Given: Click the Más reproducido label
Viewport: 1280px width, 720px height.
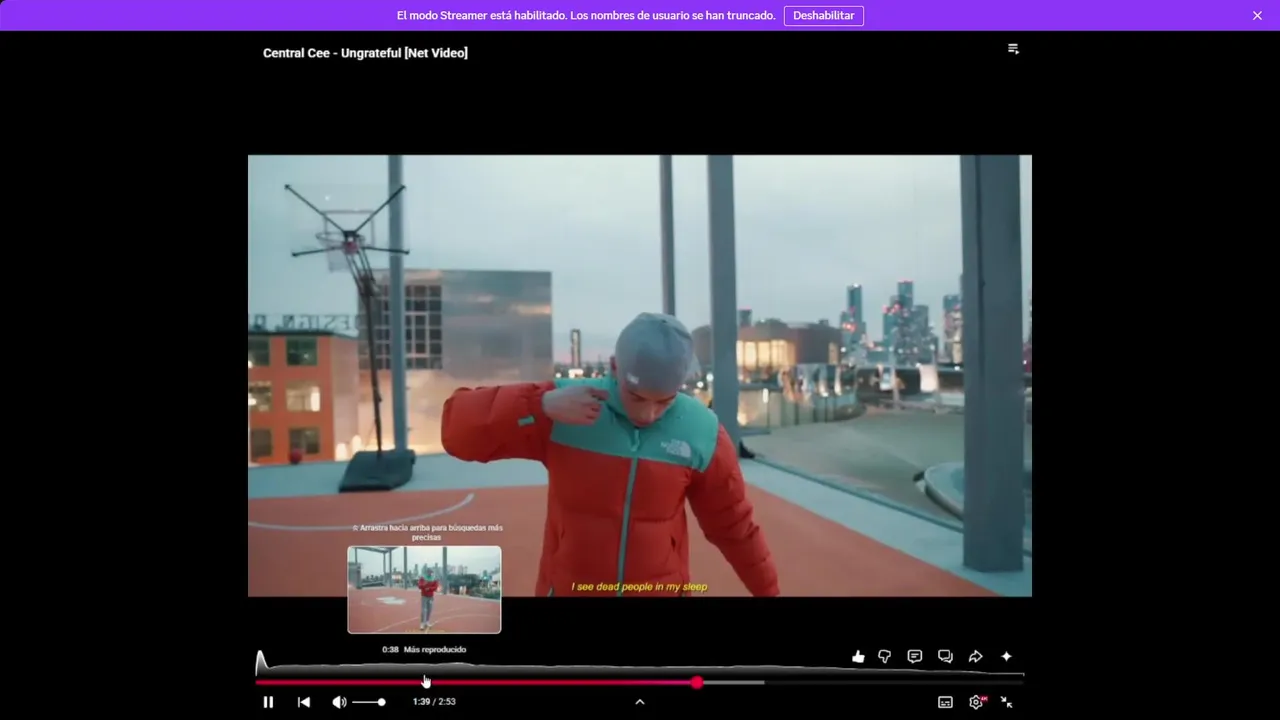Looking at the screenshot, I should coord(435,650).
